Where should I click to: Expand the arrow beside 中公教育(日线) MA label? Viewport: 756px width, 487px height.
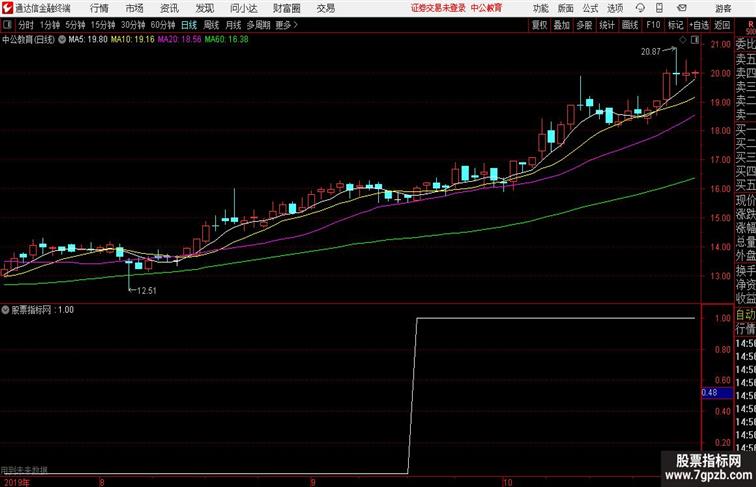pos(62,40)
